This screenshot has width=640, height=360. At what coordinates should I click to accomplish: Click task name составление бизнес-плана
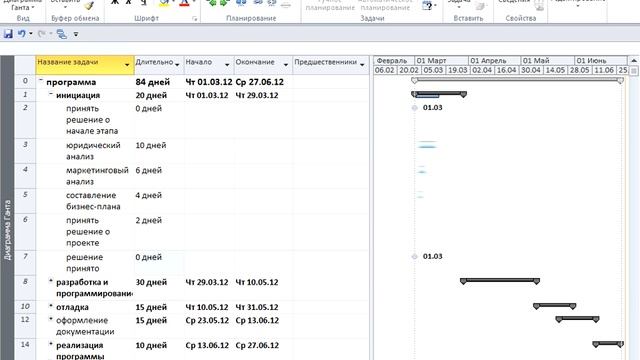(93, 201)
